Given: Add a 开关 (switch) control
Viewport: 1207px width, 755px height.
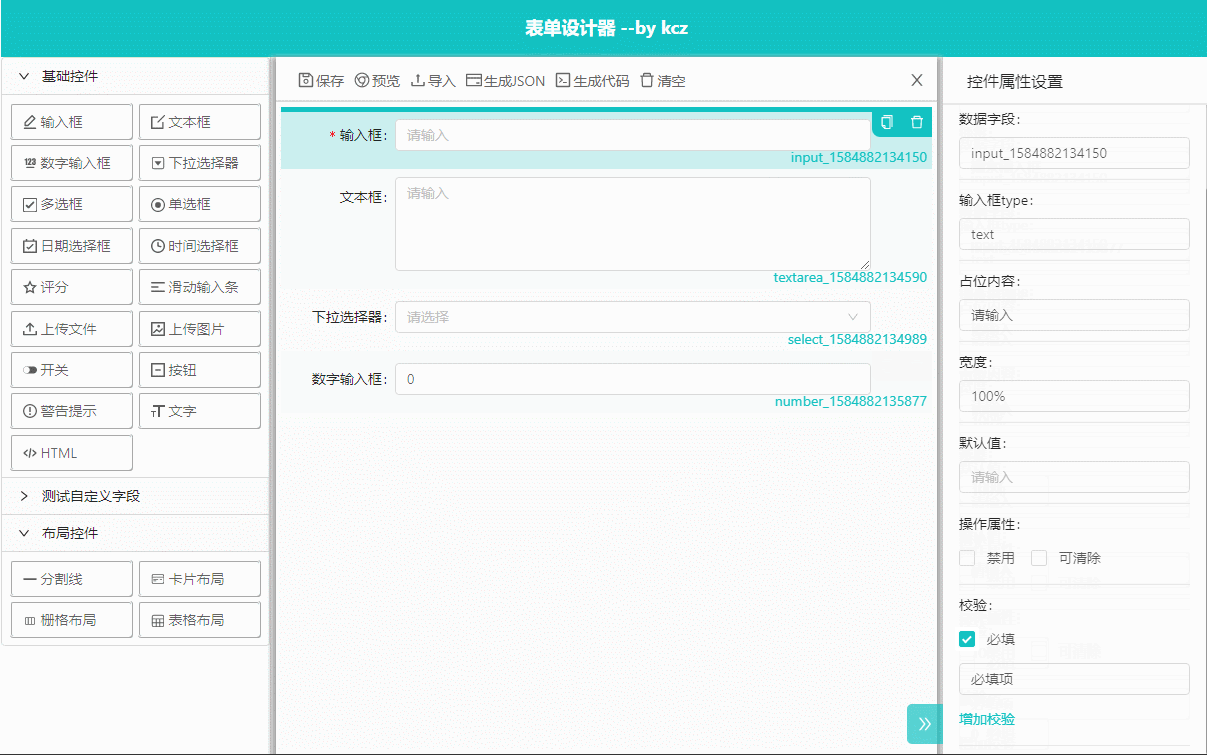Looking at the screenshot, I should [x=71, y=369].
